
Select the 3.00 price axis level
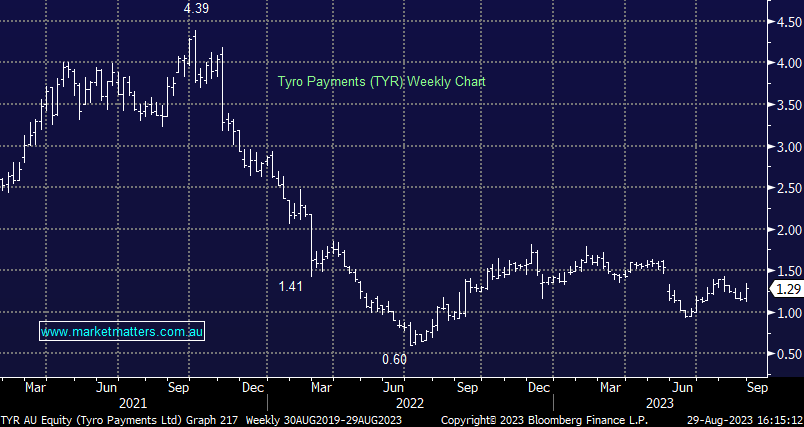[x=786, y=146]
